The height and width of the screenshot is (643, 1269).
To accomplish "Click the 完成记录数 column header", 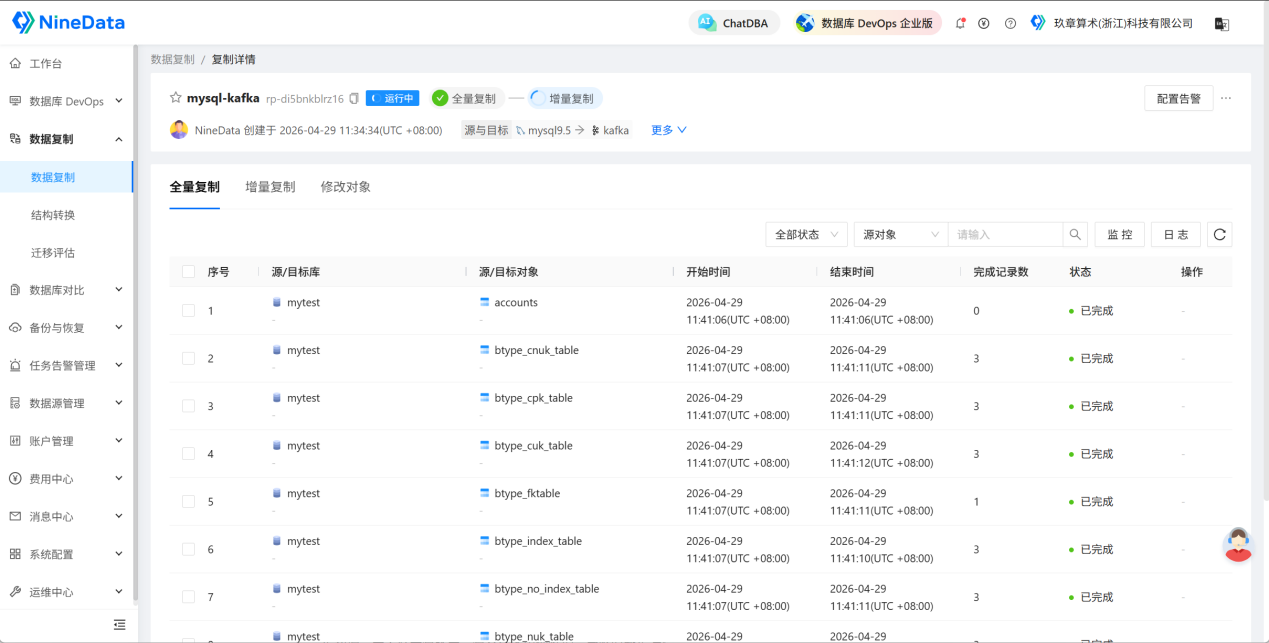I will (1001, 272).
